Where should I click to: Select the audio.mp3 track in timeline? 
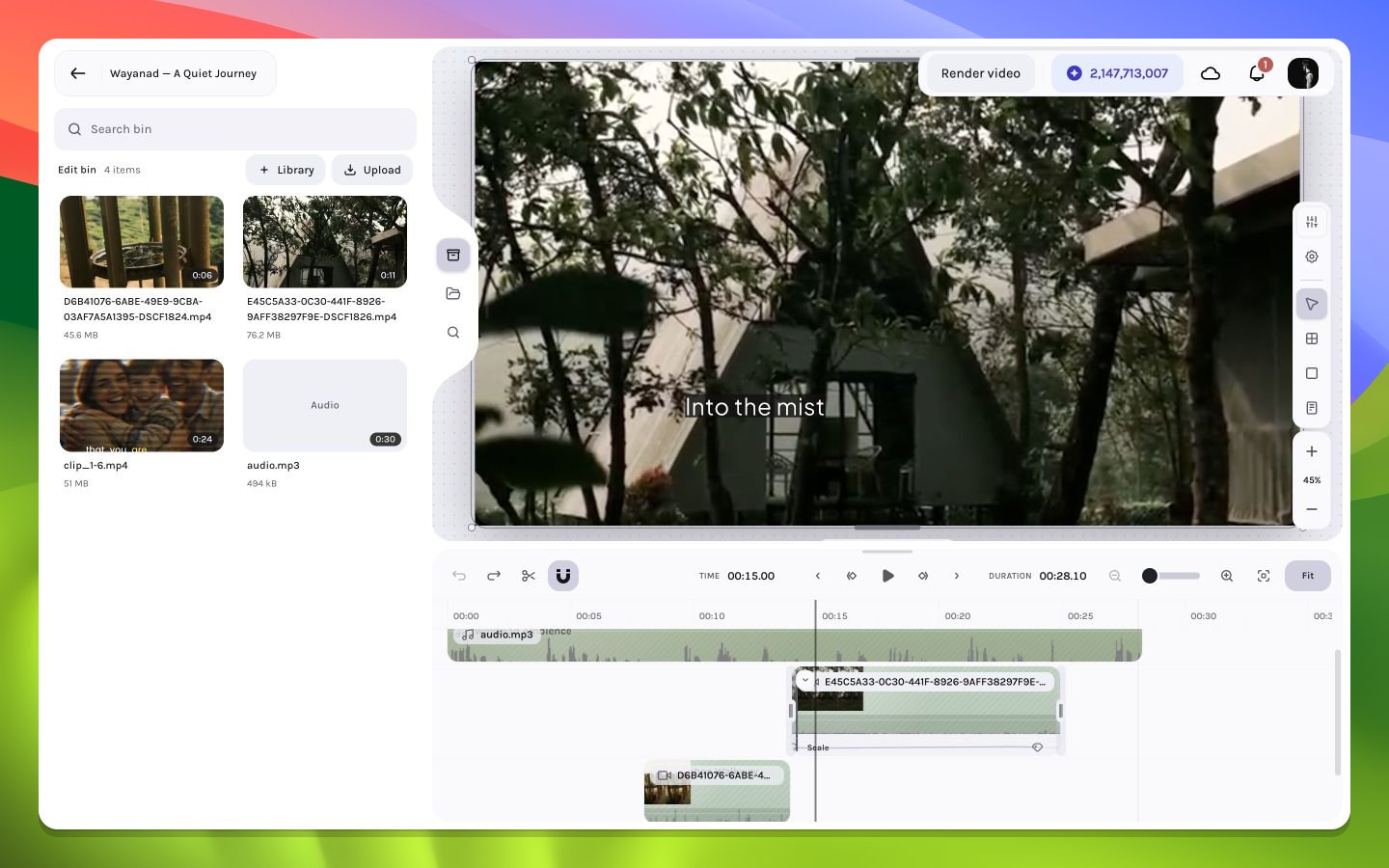point(795,645)
